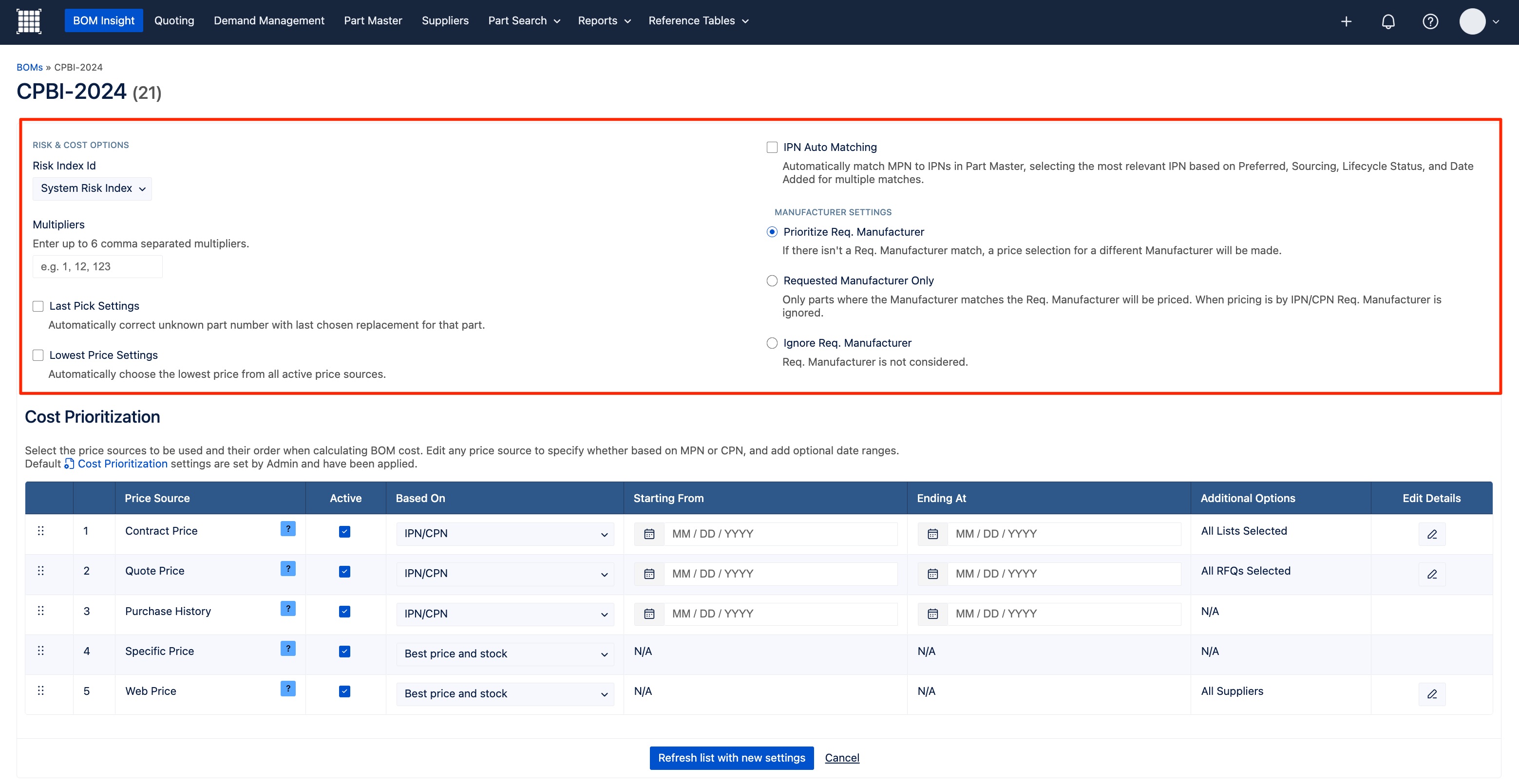Expand the Part Search menu

tap(524, 21)
